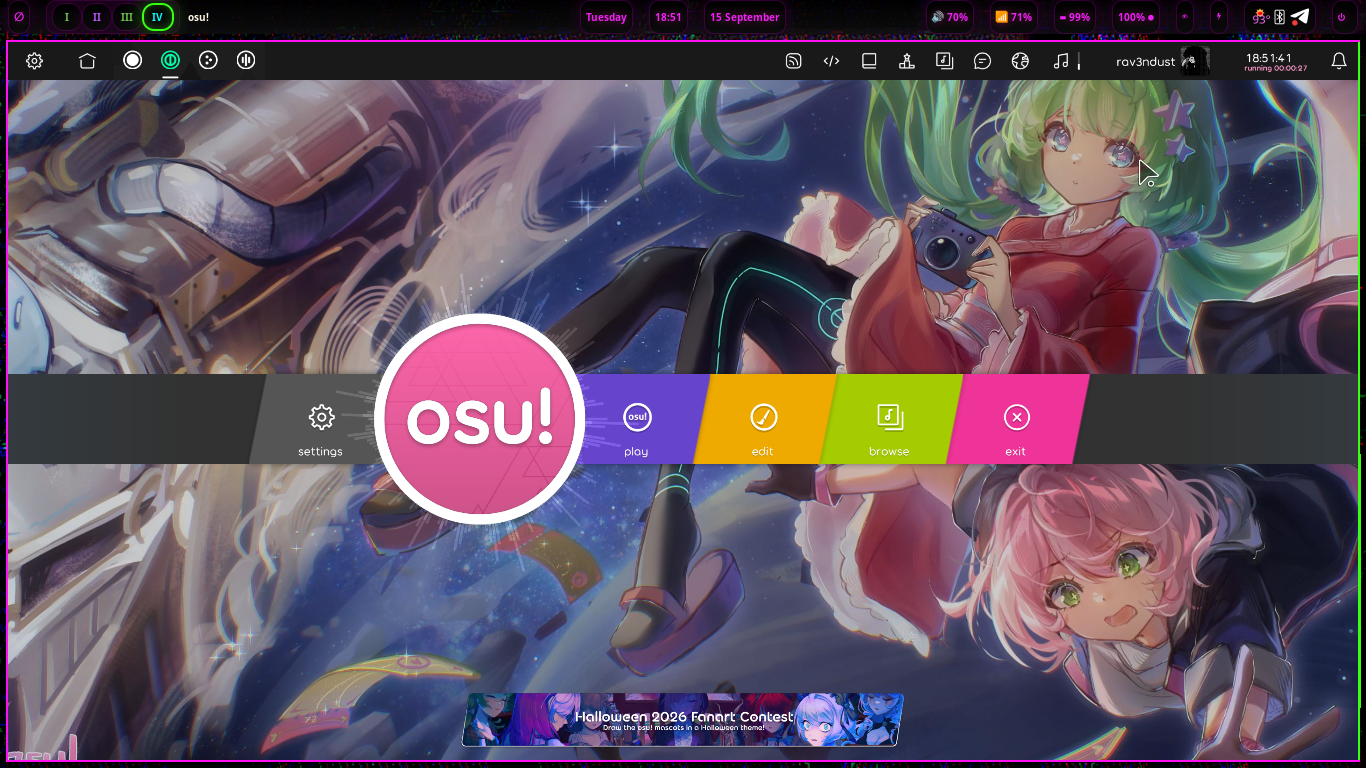Open the Halloween 2026 Fanart Contest banner
The height and width of the screenshot is (768, 1366).
[x=683, y=720]
